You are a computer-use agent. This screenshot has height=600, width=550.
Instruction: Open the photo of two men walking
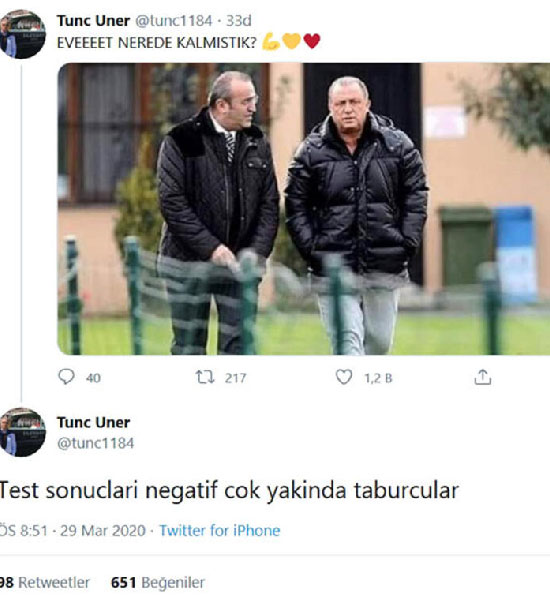pyautogui.click(x=304, y=209)
